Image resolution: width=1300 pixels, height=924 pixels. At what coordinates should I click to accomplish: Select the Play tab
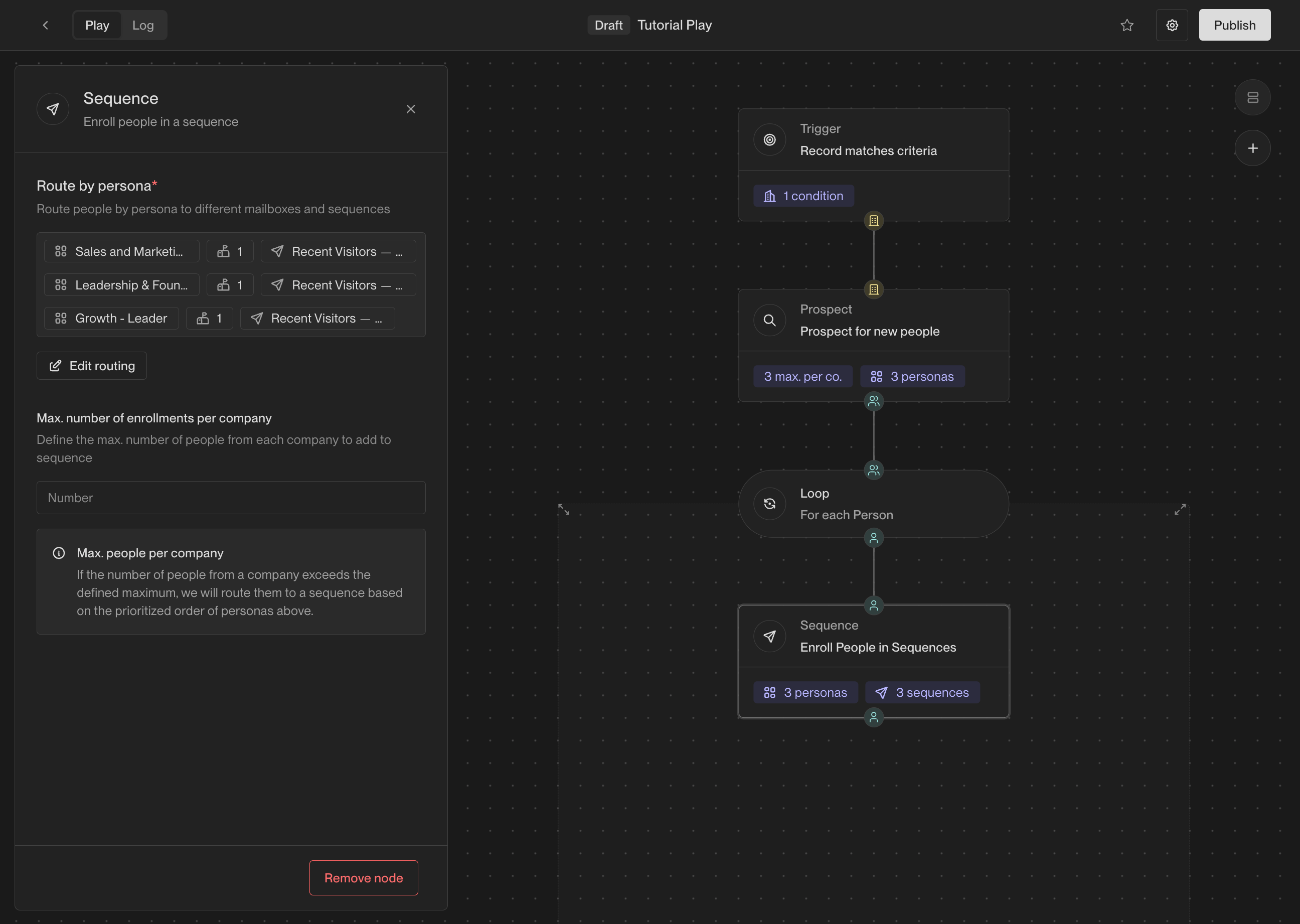pyautogui.click(x=97, y=25)
